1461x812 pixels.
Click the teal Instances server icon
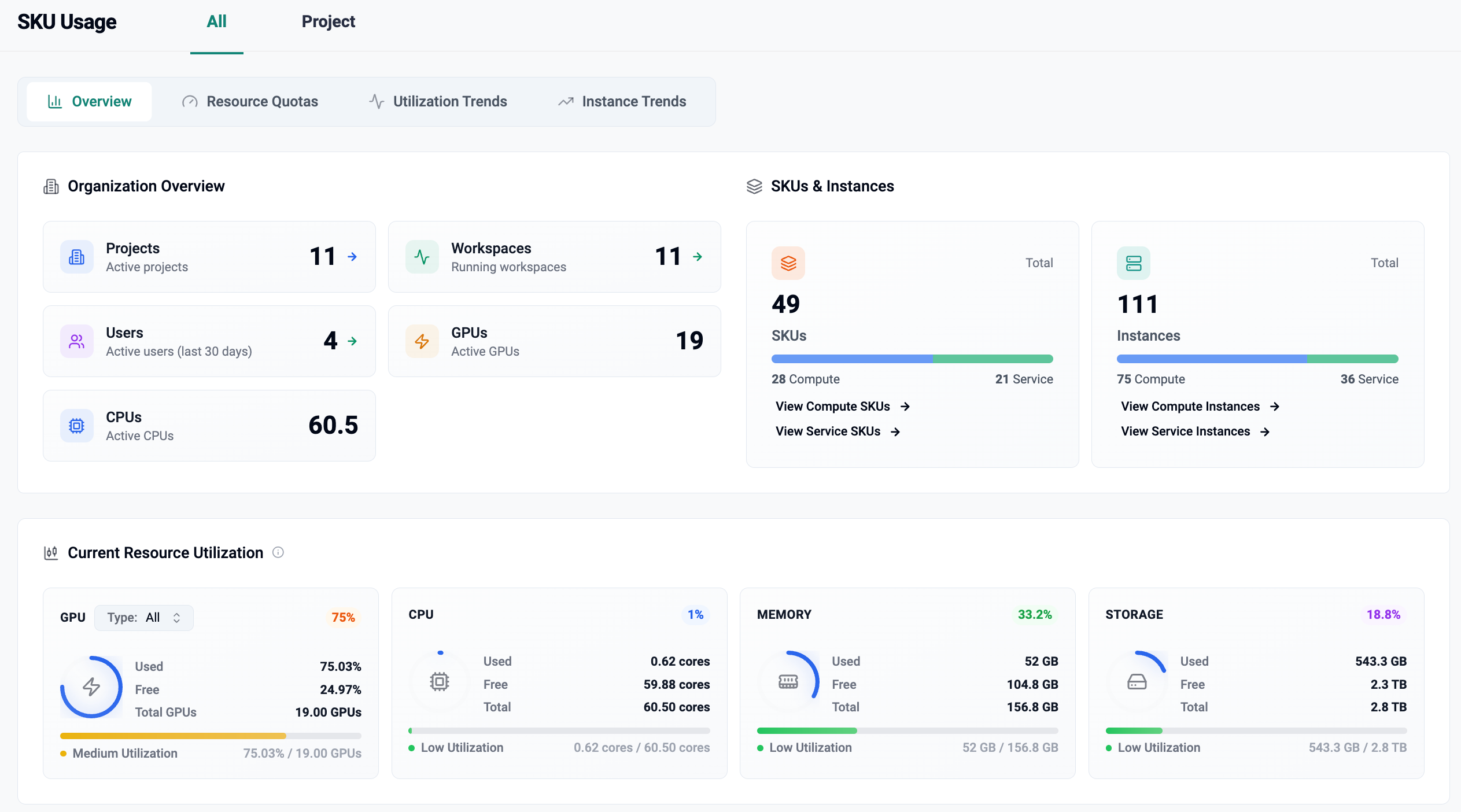click(1133, 263)
